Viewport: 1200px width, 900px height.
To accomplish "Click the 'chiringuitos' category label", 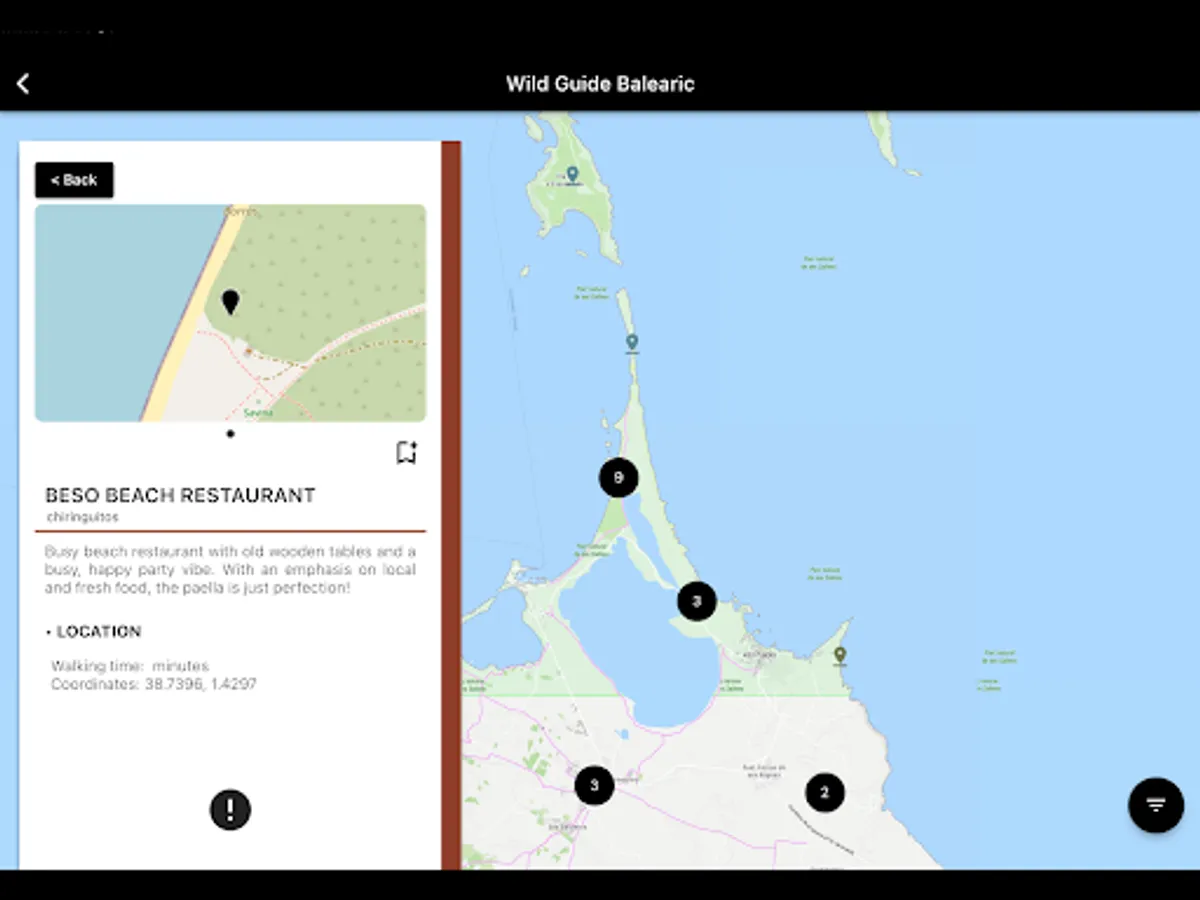I will 83,517.
